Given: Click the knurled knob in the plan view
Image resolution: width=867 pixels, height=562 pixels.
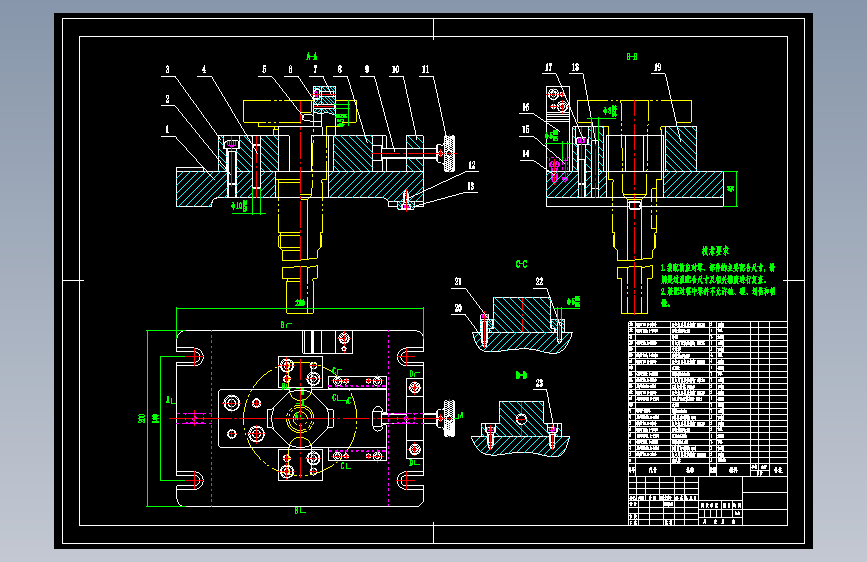Looking at the screenshot, I should [x=450, y=419].
